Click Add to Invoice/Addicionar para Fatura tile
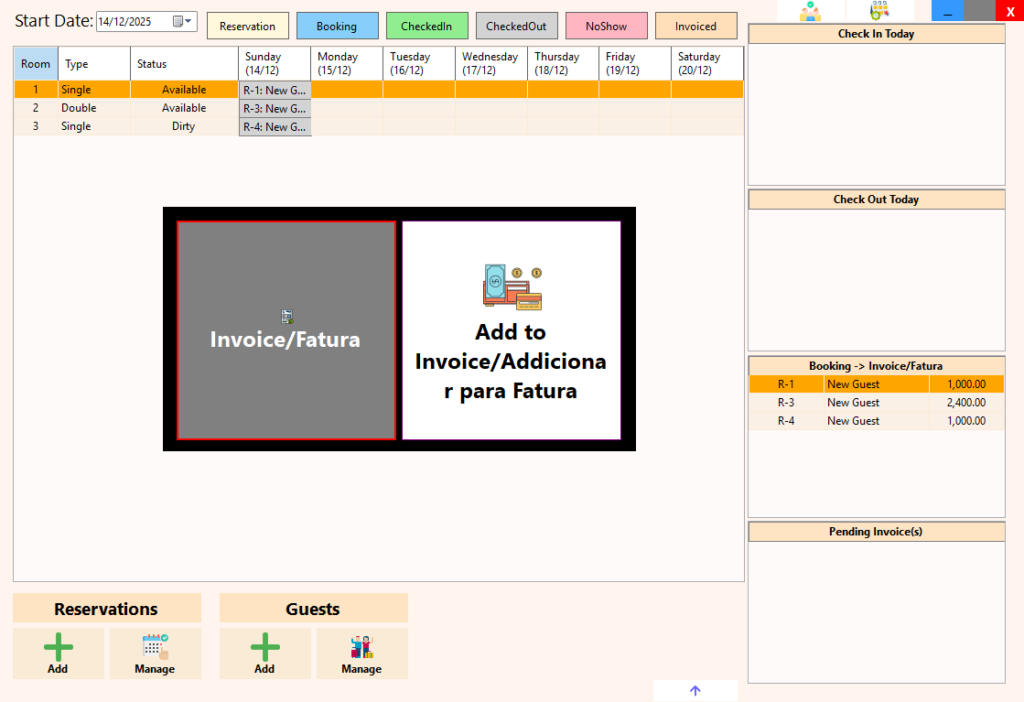1024x702 pixels. (x=511, y=330)
